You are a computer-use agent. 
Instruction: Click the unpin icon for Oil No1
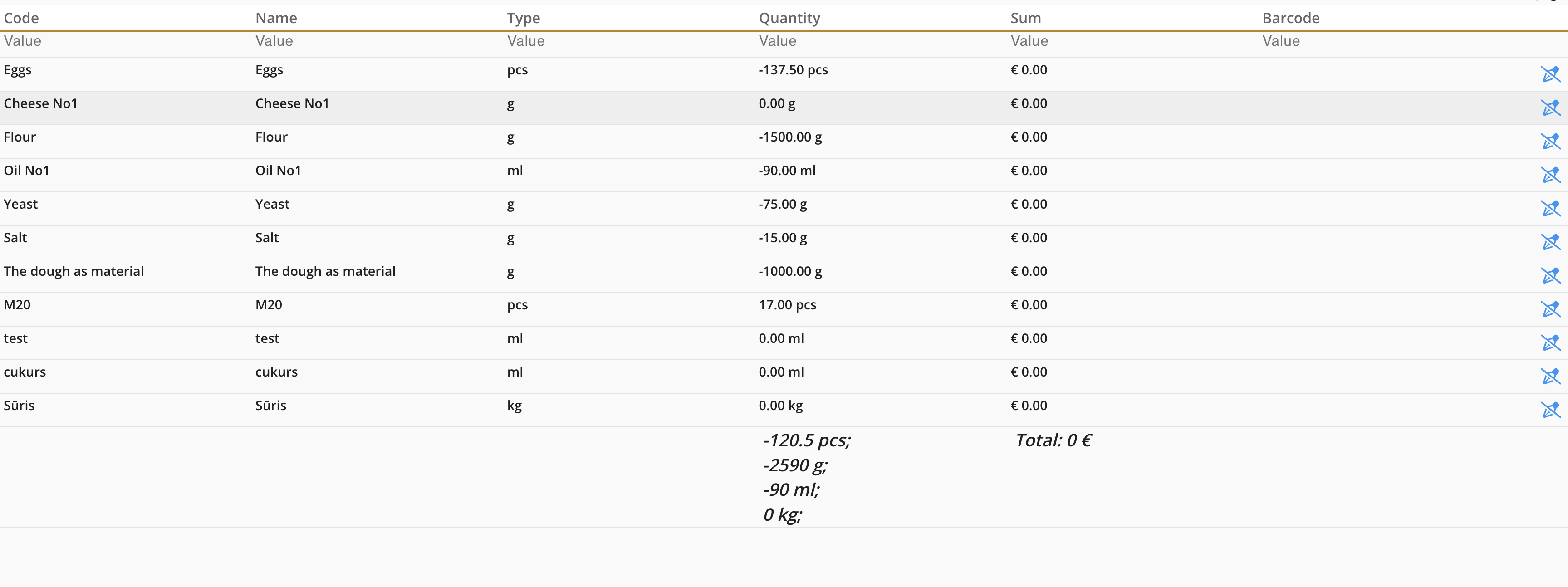tap(1550, 175)
